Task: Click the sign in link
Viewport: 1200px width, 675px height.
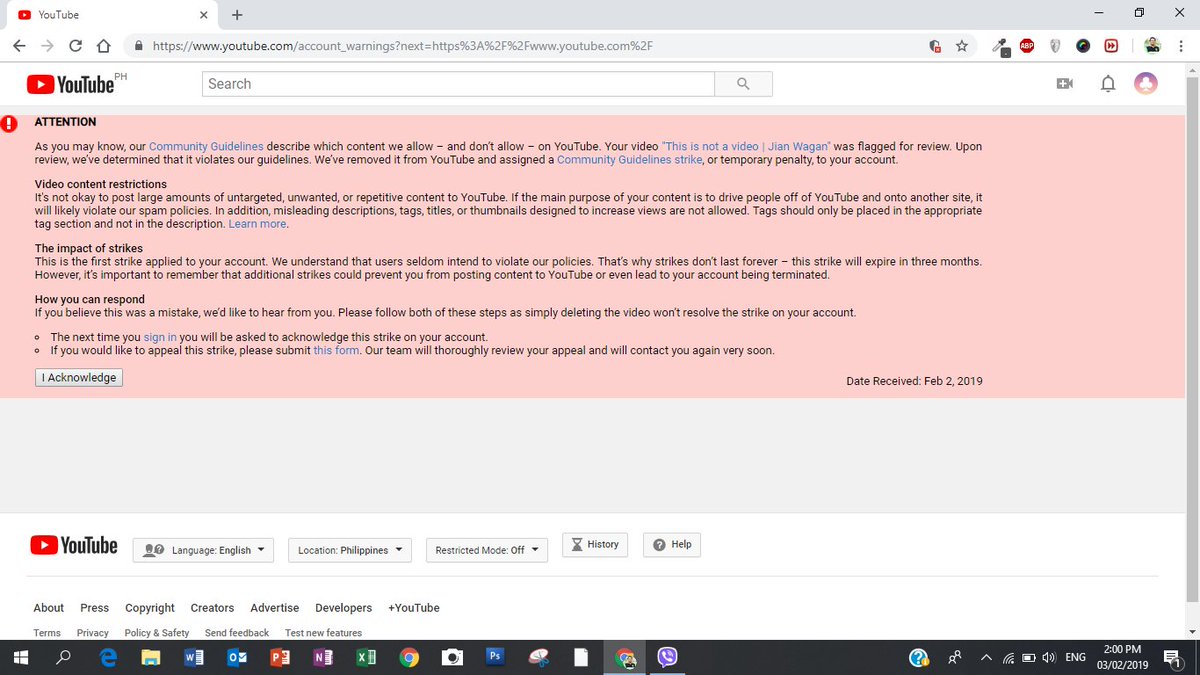Action: [x=160, y=338]
